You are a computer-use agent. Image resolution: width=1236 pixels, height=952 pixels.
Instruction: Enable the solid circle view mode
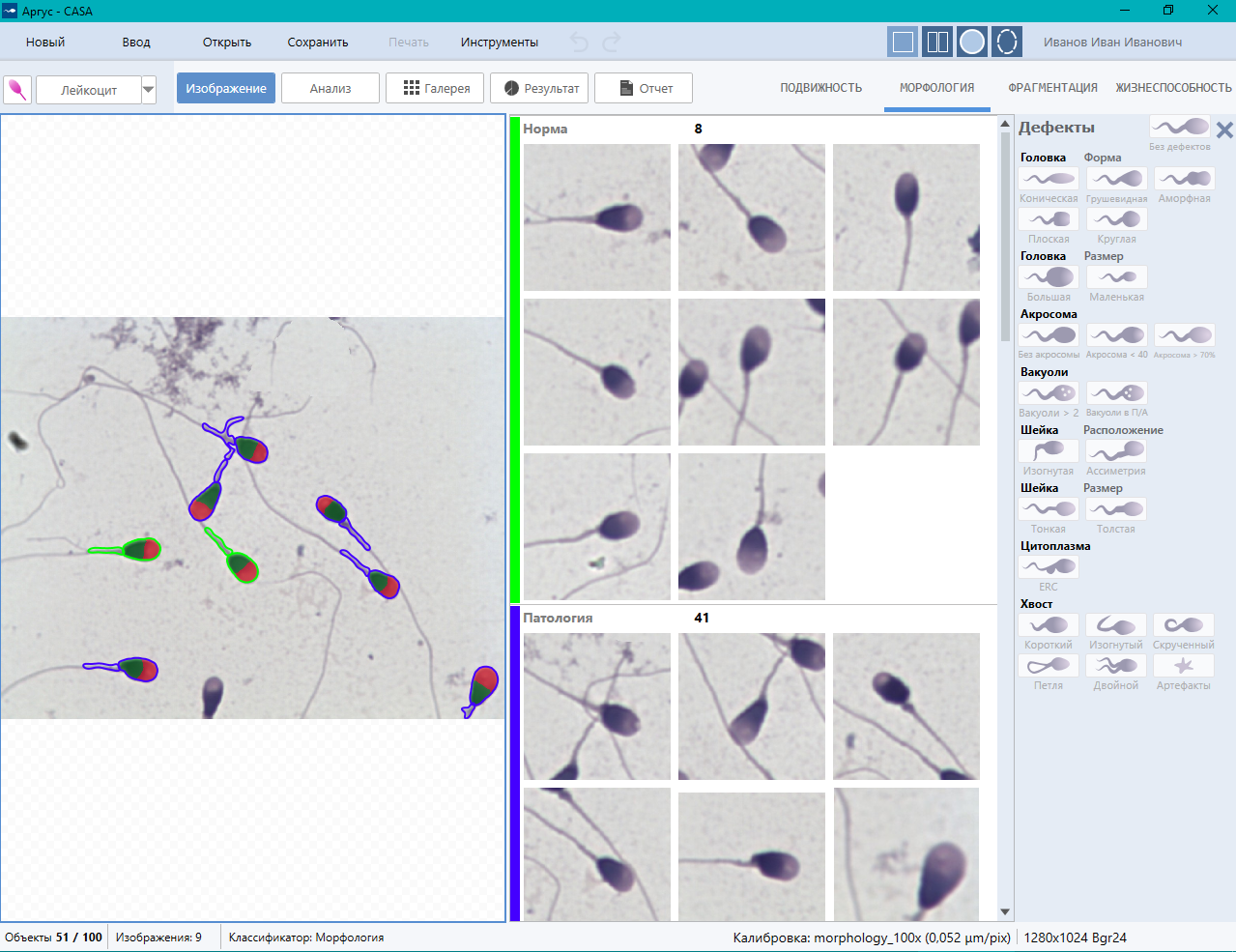click(x=972, y=42)
